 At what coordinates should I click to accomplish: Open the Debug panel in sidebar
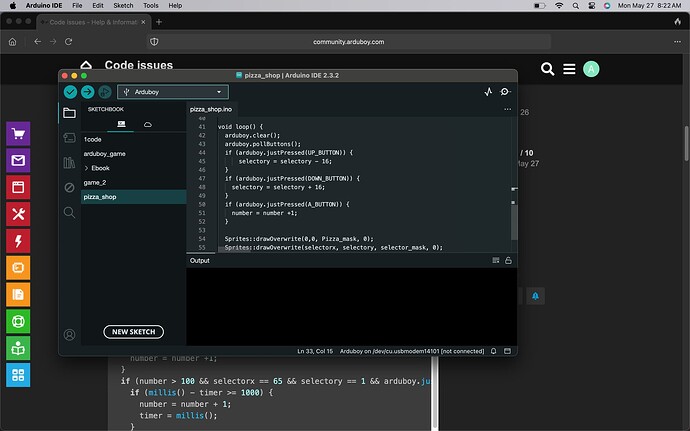[69, 187]
